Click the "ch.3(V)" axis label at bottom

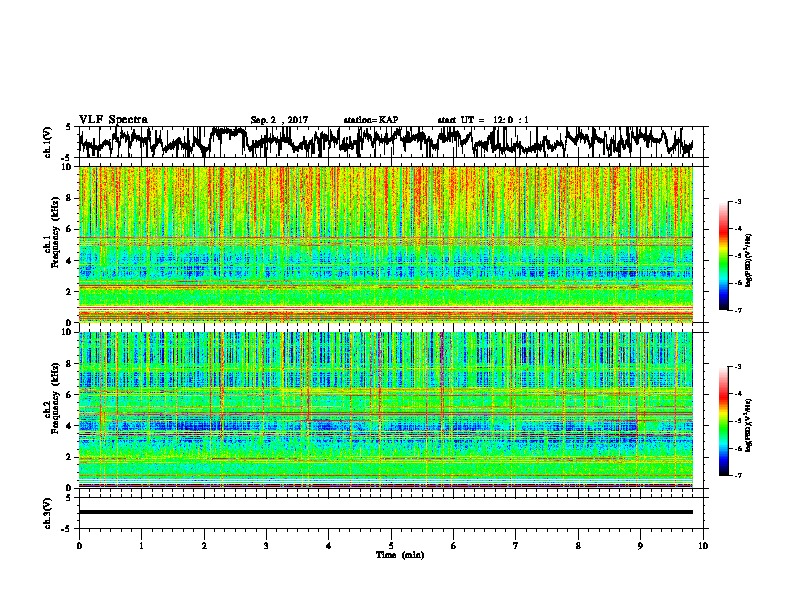[47, 513]
